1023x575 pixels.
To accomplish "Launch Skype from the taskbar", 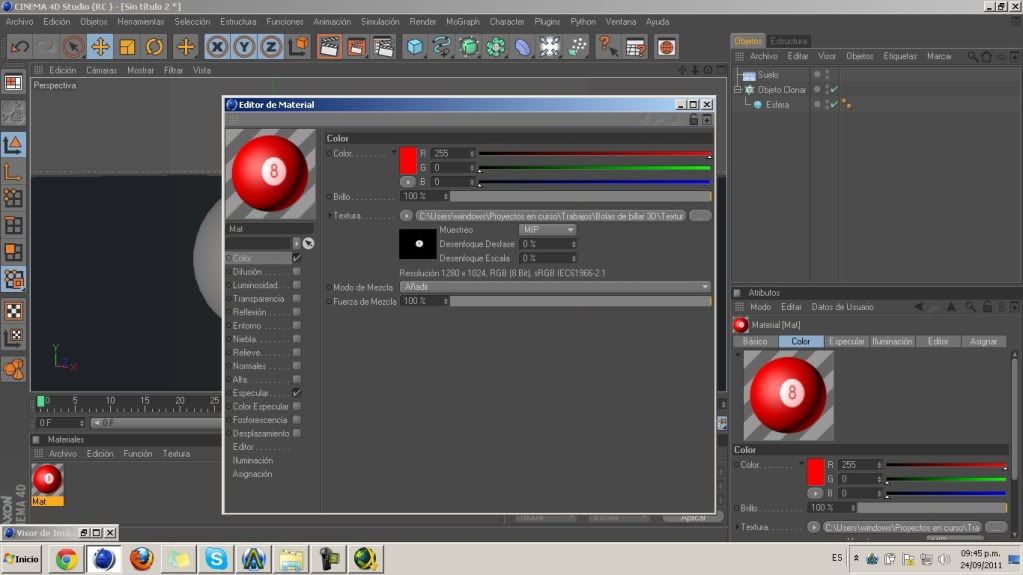I will [216, 559].
